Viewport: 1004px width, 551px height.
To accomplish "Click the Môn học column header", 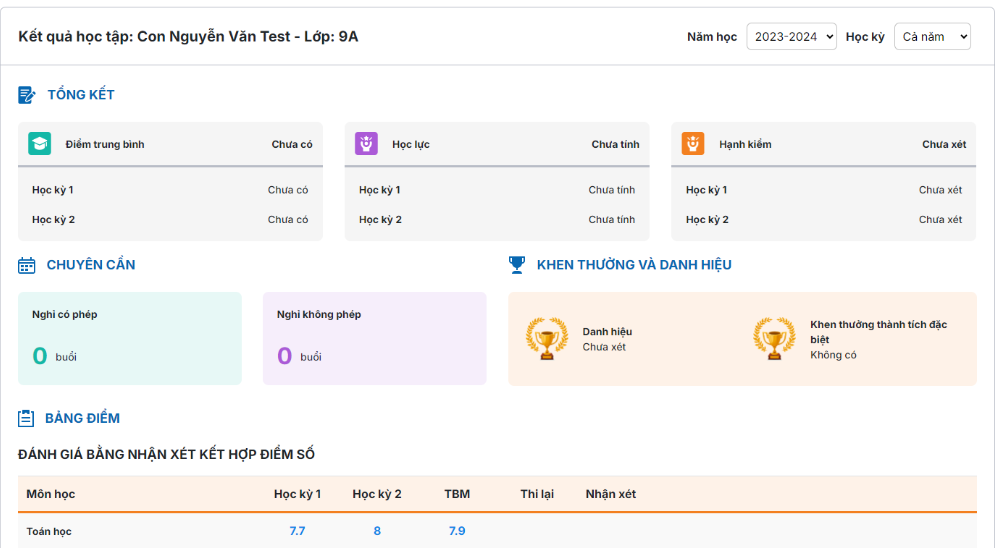I will pyautogui.click(x=51, y=494).
